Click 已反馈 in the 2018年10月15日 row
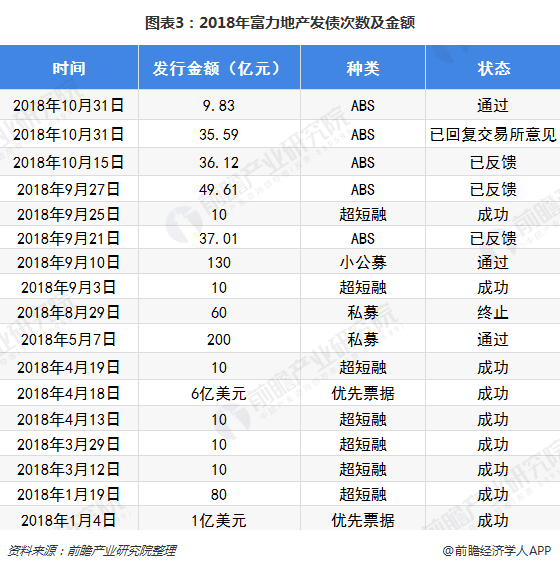Image resolution: width=560 pixels, height=569 pixels. (x=493, y=162)
